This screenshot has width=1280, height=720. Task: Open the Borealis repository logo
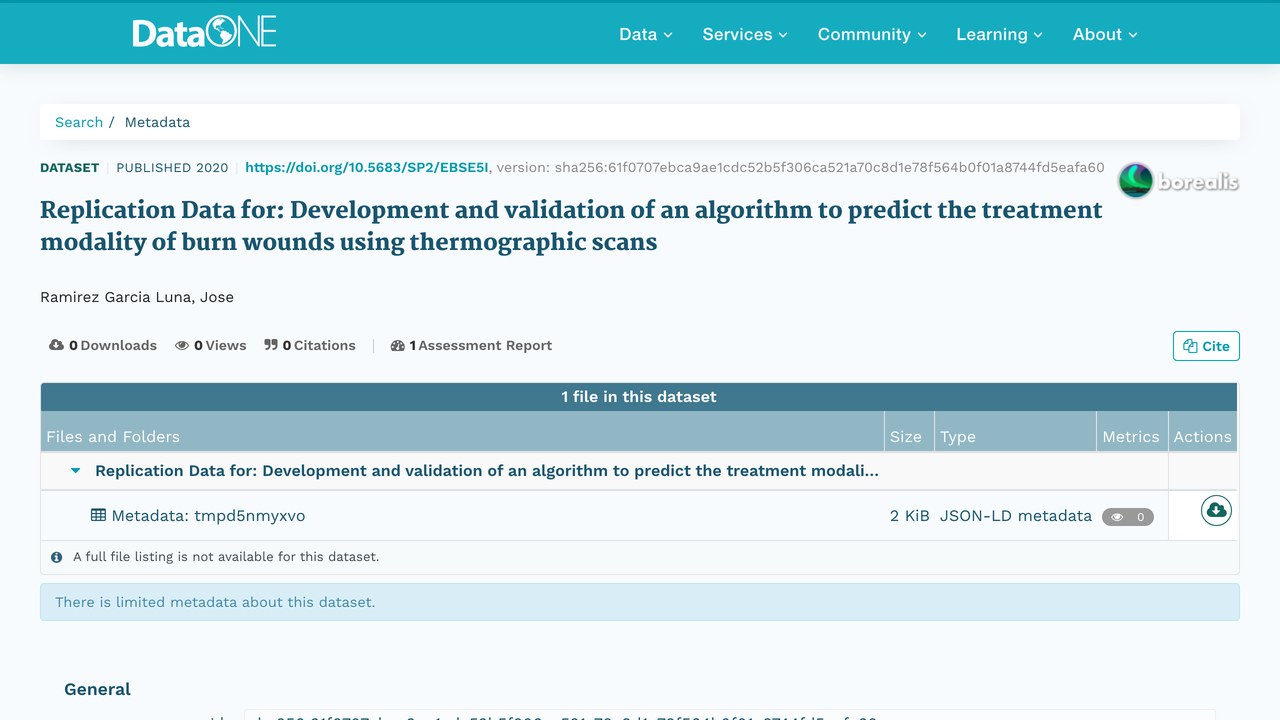[x=1178, y=181]
